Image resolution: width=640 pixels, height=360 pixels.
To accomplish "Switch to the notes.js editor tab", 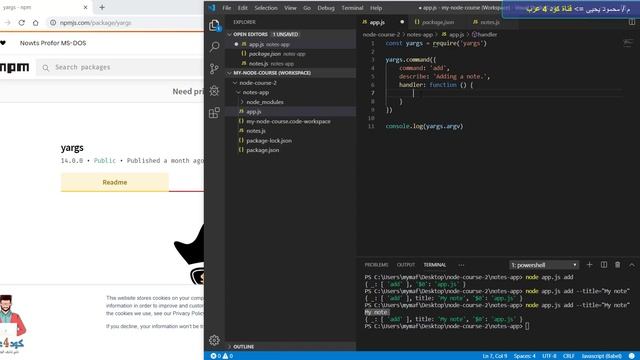I will [x=489, y=22].
